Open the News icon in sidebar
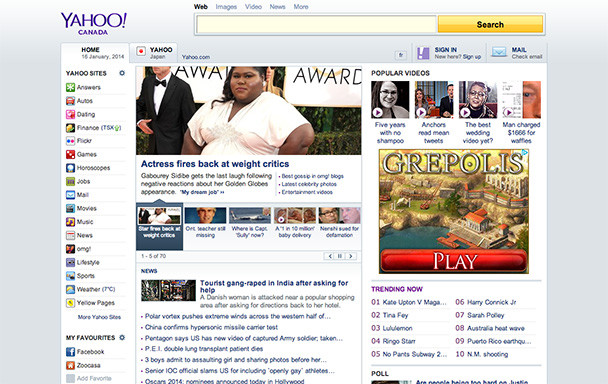 click(x=70, y=235)
